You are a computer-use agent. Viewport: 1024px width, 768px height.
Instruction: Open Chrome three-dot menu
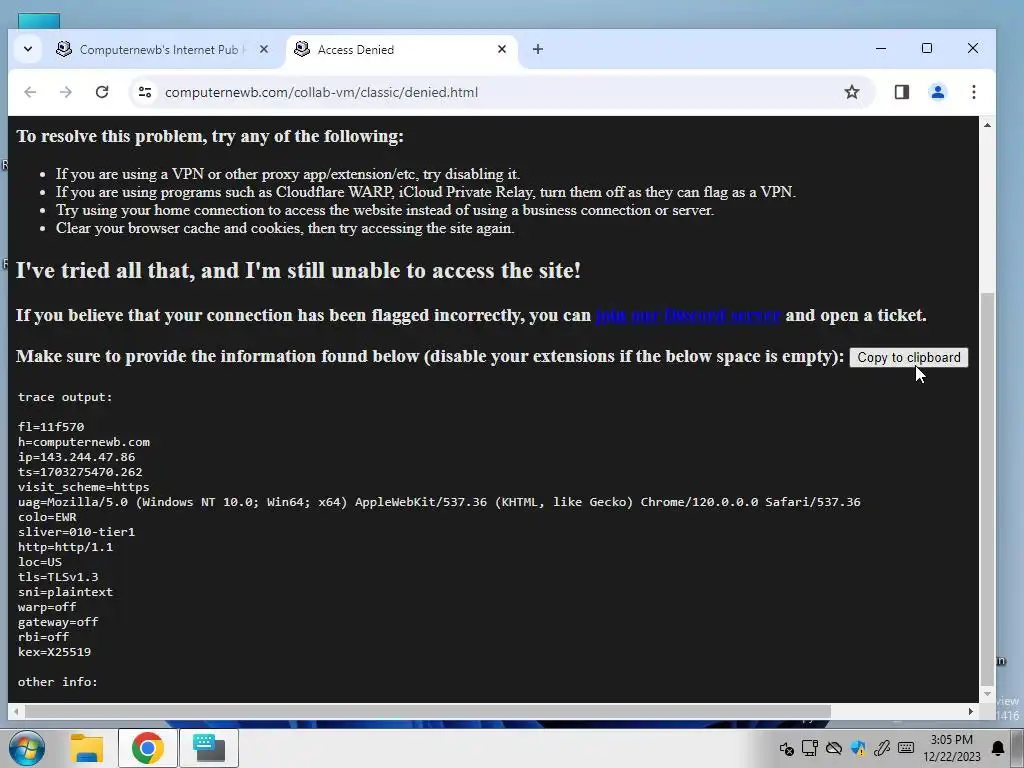[974, 92]
